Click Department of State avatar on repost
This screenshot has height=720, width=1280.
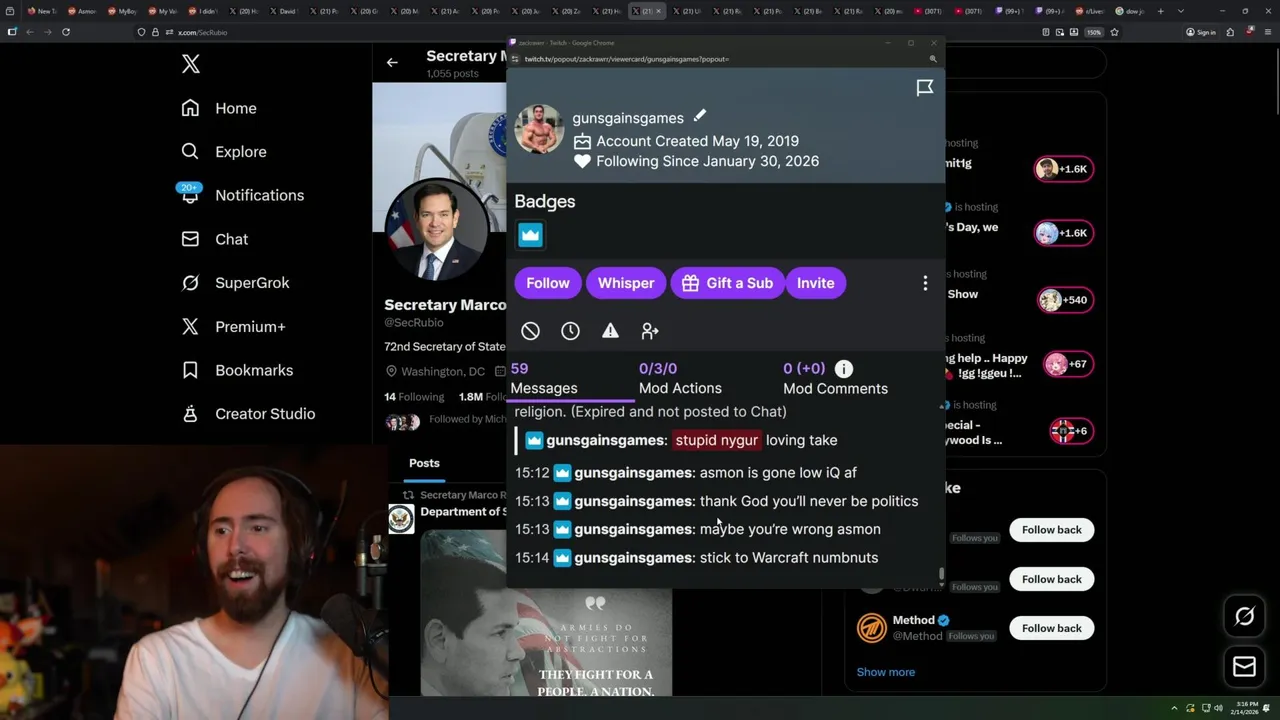(x=401, y=519)
